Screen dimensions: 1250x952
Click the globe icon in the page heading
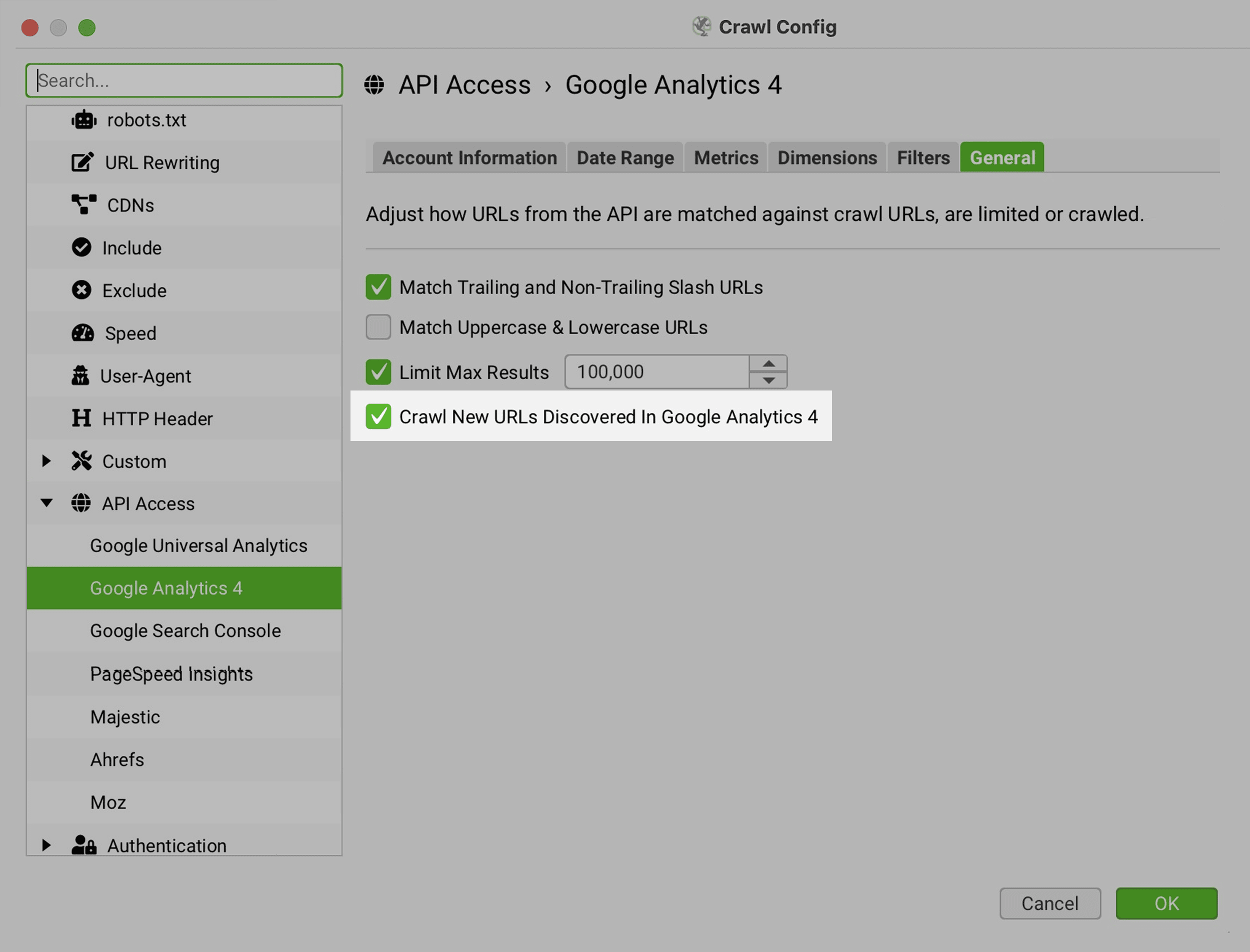pyautogui.click(x=374, y=85)
